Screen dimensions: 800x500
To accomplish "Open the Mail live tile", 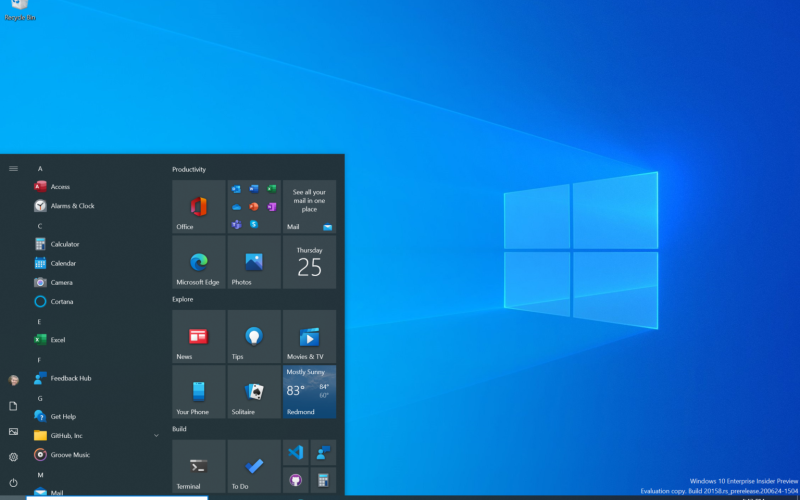I will coord(309,207).
